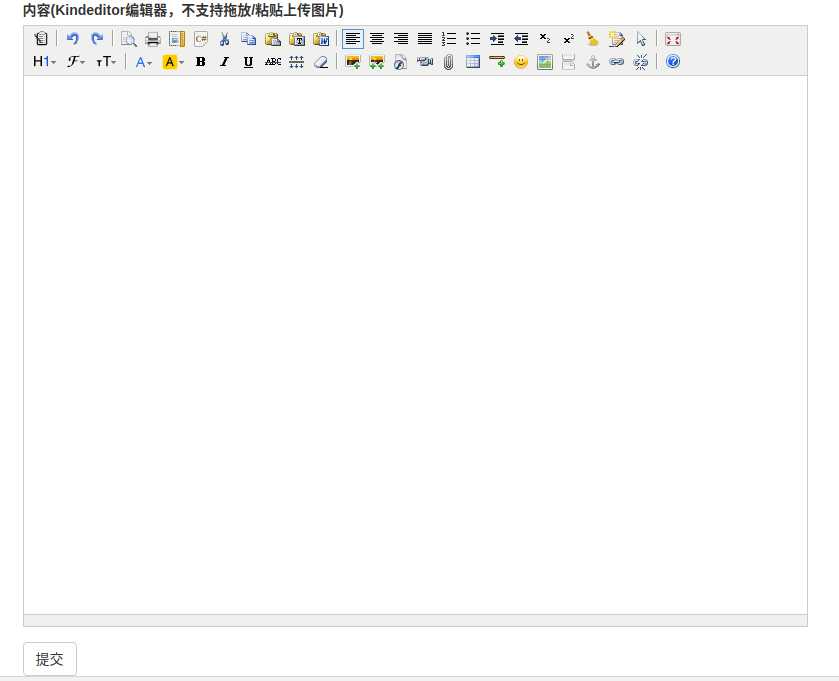Open the text color picker
This screenshot has height=681, width=839.
(143, 62)
